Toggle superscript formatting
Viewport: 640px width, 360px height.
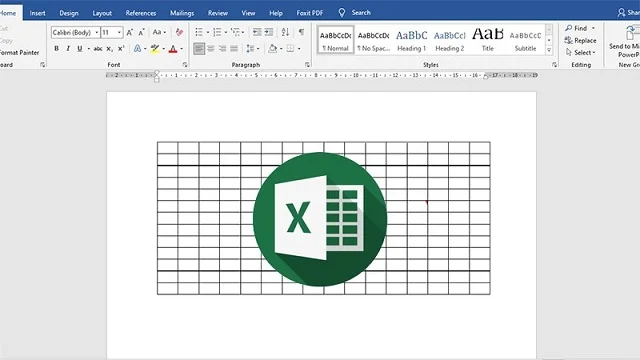121,49
